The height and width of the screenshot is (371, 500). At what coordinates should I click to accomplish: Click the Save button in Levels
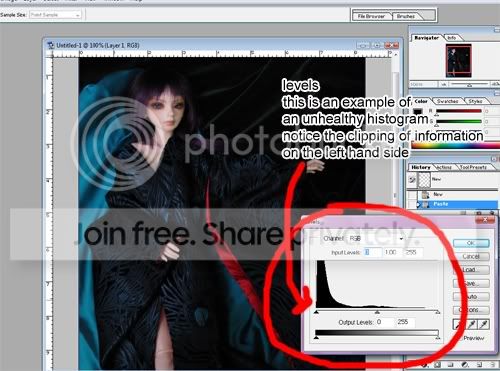(471, 283)
